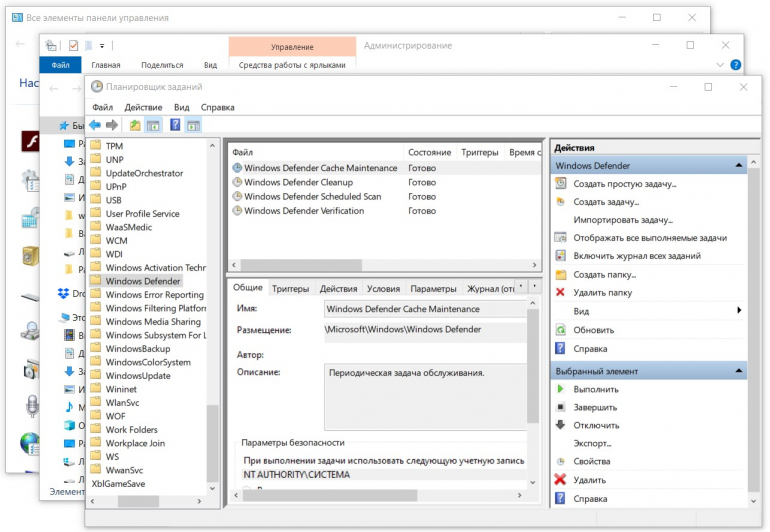Open the Вид menu in Task Scheduler
The width and height of the screenshot is (770, 532).
(x=181, y=107)
